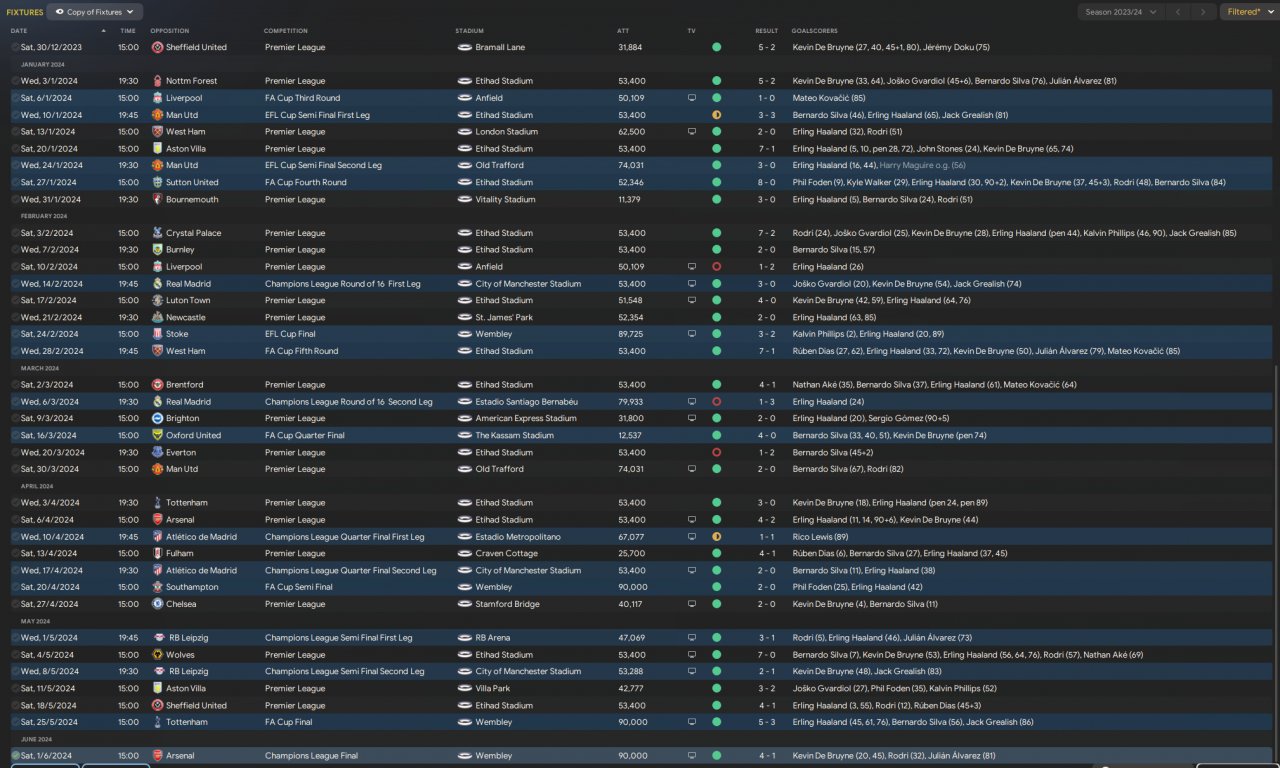
Task: Sort fixtures by the Date column header
Action: [x=19, y=31]
